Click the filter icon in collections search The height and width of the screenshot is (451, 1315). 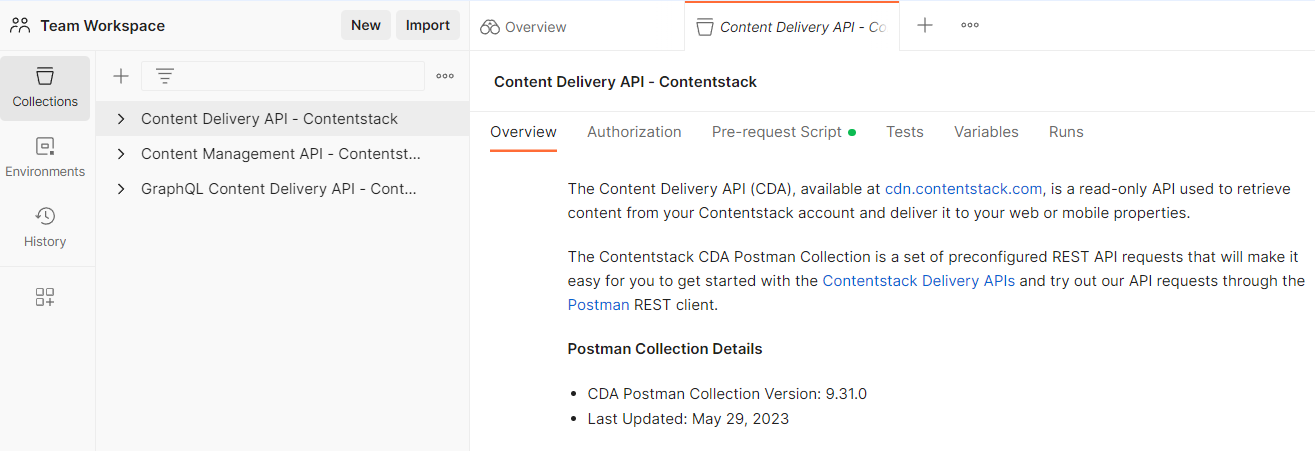pyautogui.click(x=165, y=76)
